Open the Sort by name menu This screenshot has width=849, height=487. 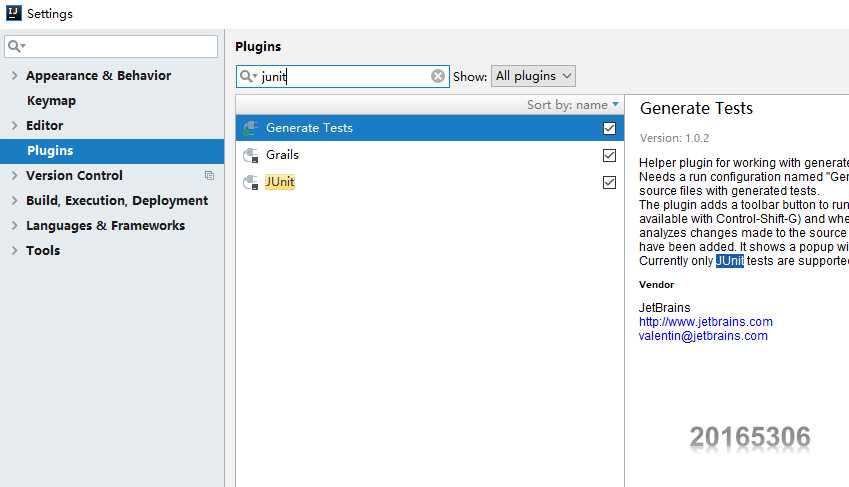click(573, 104)
